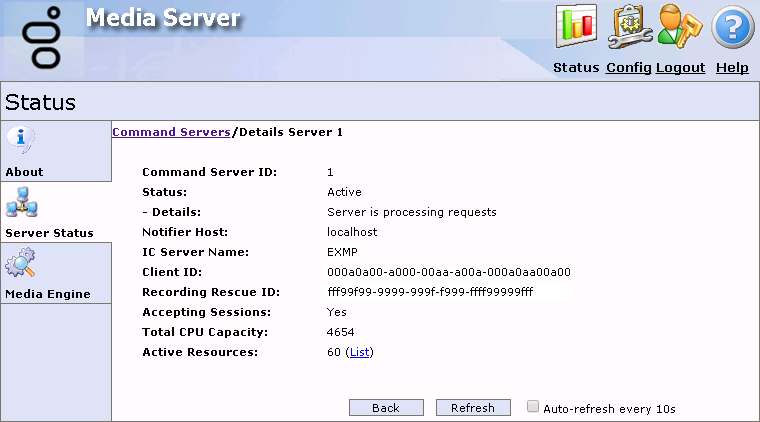The height and width of the screenshot is (422, 760).
Task: Click the Media Engine gear icon
Action: point(21,264)
